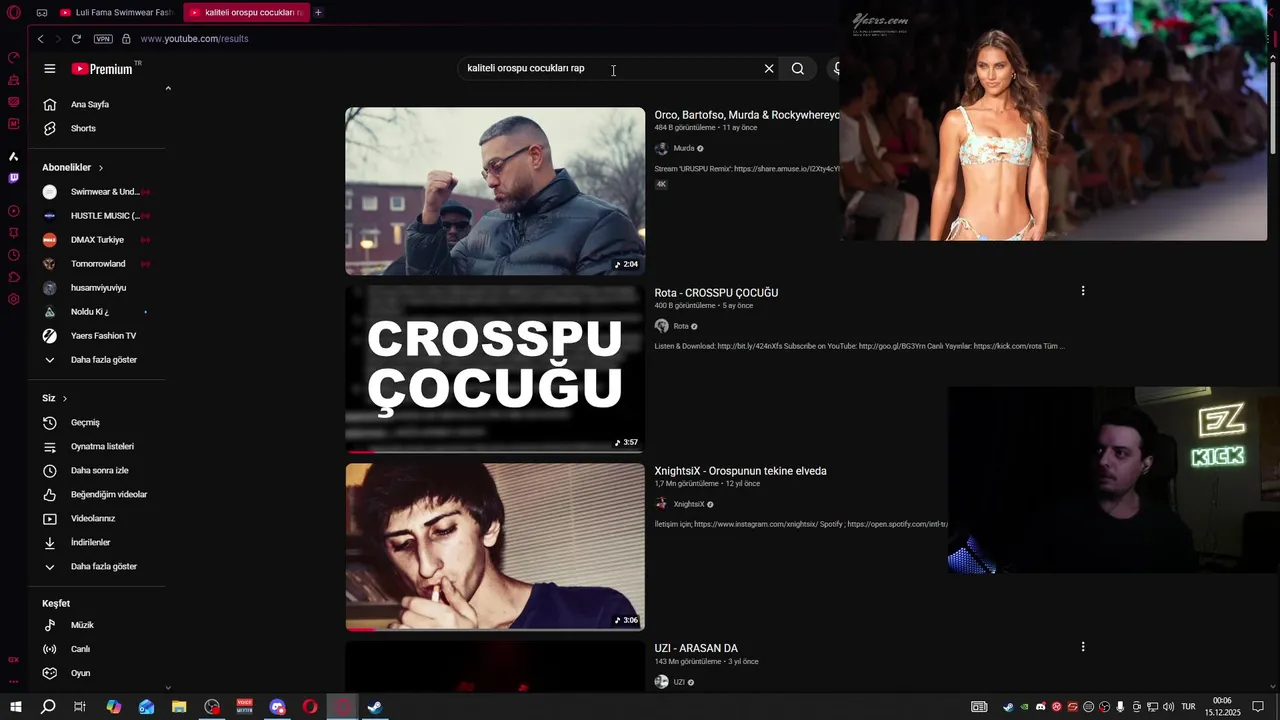Open Noldu Ki ¿ subscription channel
Viewport: 1280px width, 720px height.
[98, 312]
